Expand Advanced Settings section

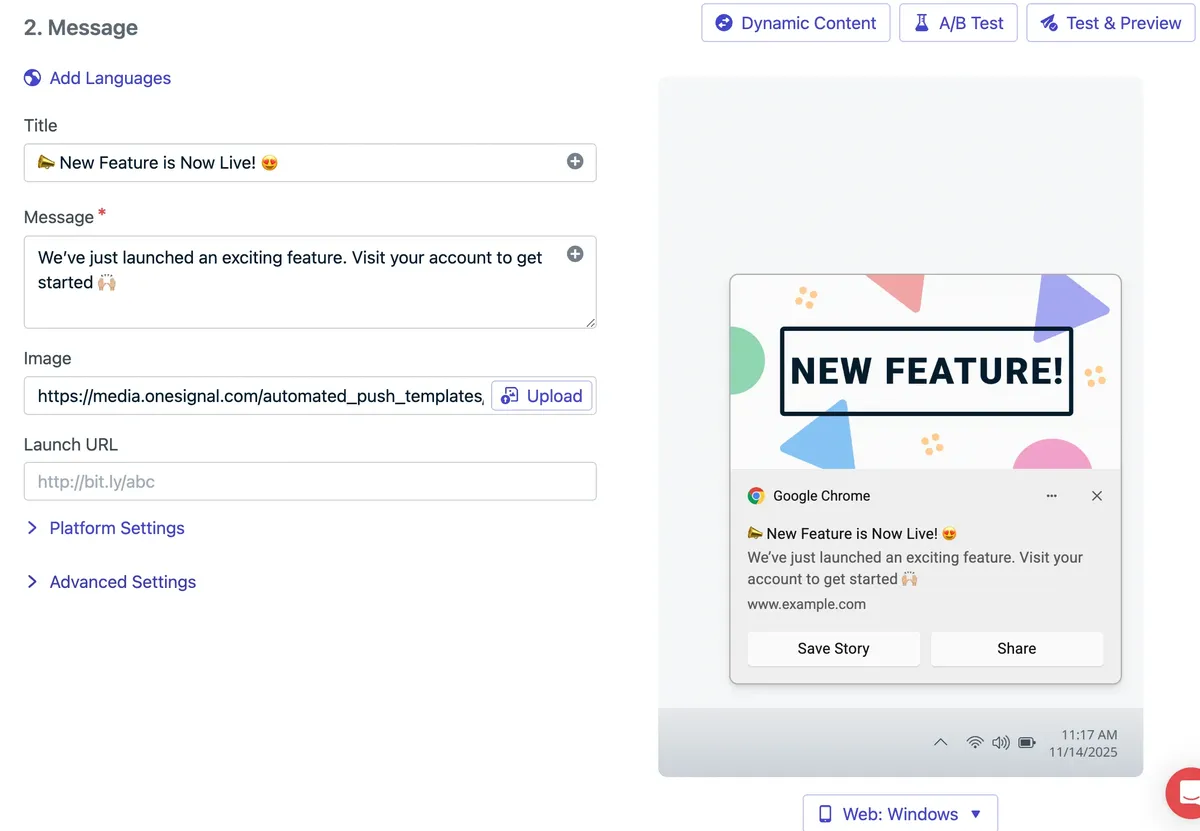pos(110,582)
